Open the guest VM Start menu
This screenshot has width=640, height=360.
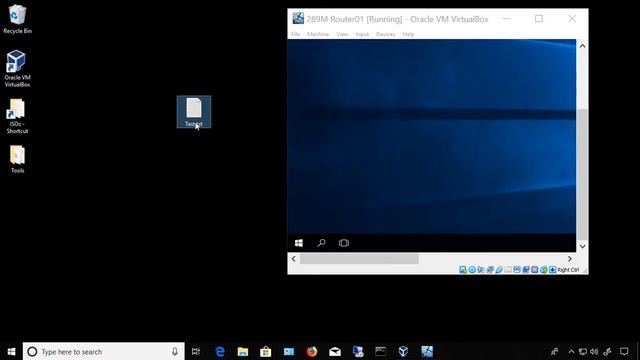[299, 243]
